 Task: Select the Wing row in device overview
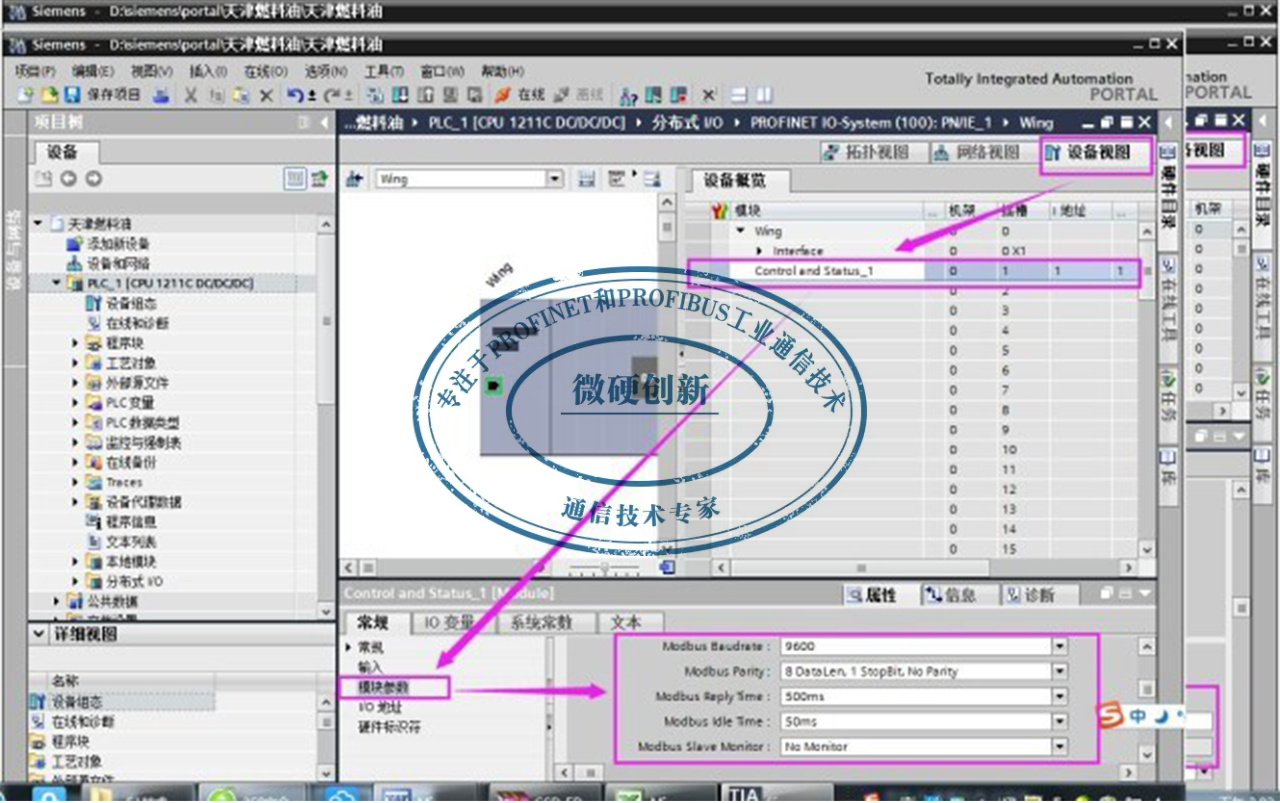click(x=912, y=231)
